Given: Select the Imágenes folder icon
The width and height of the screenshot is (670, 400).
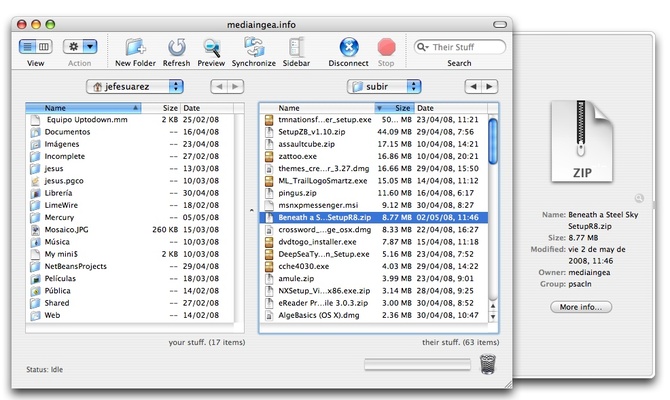Looking at the screenshot, I should (x=35, y=144).
